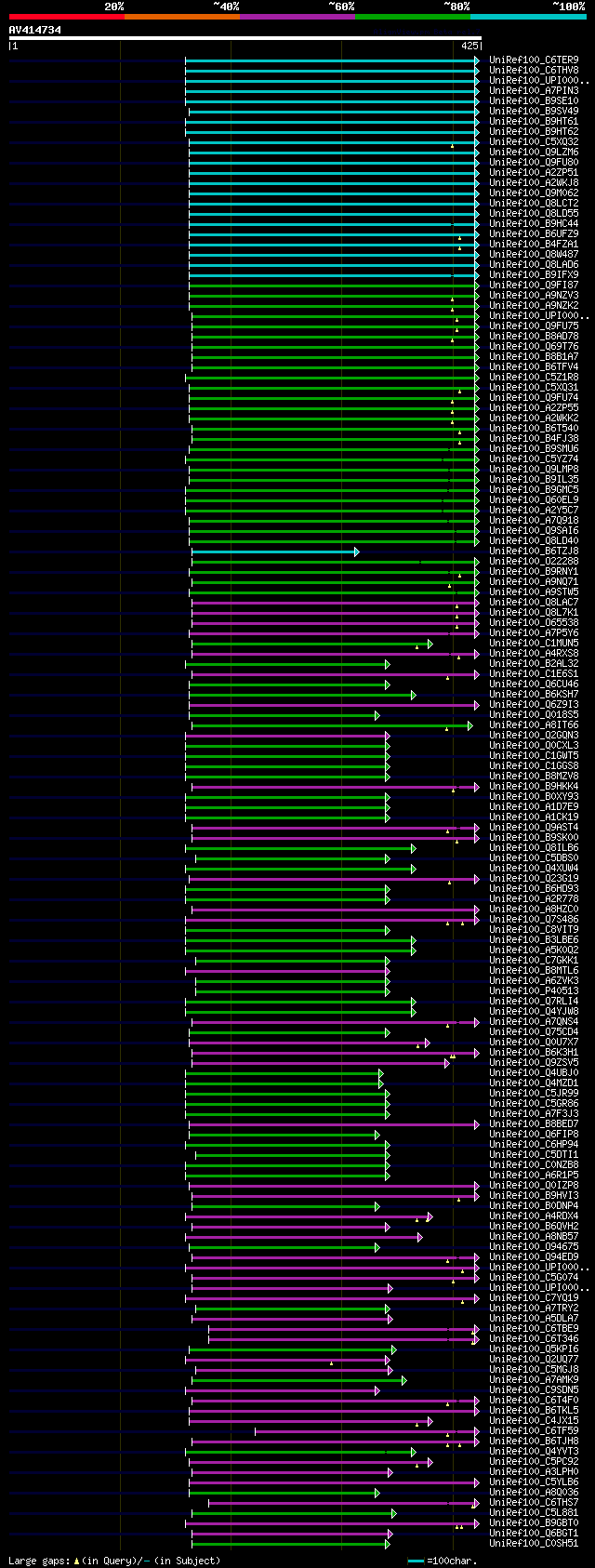Select the UniRef100_Q2GQN3 label
Screen dimensions: 595x1568
534,736
